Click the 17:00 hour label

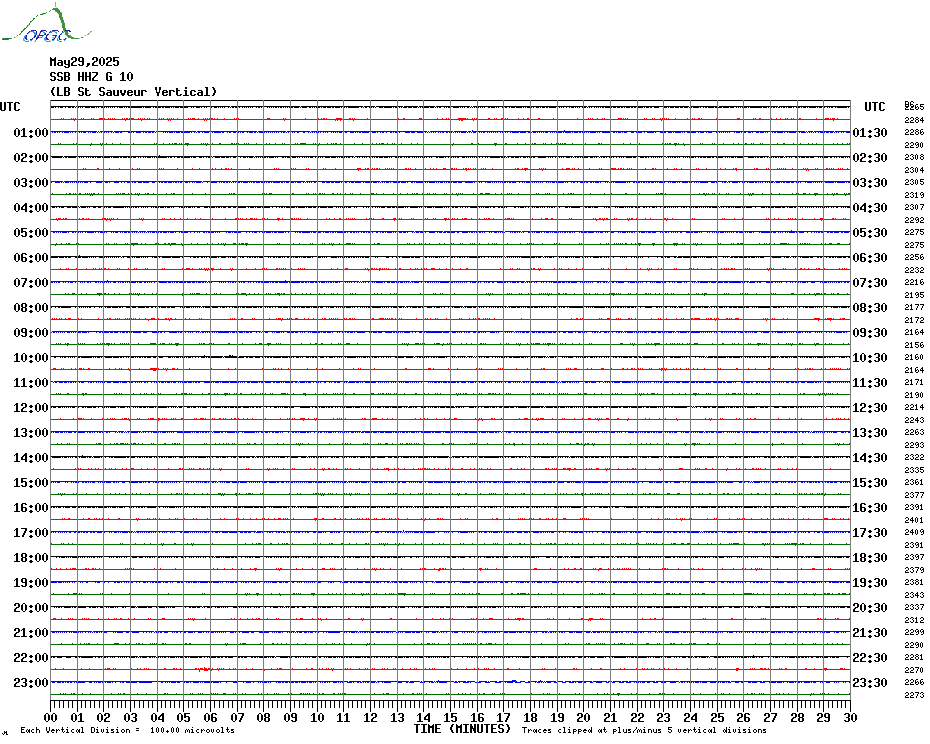point(31,532)
